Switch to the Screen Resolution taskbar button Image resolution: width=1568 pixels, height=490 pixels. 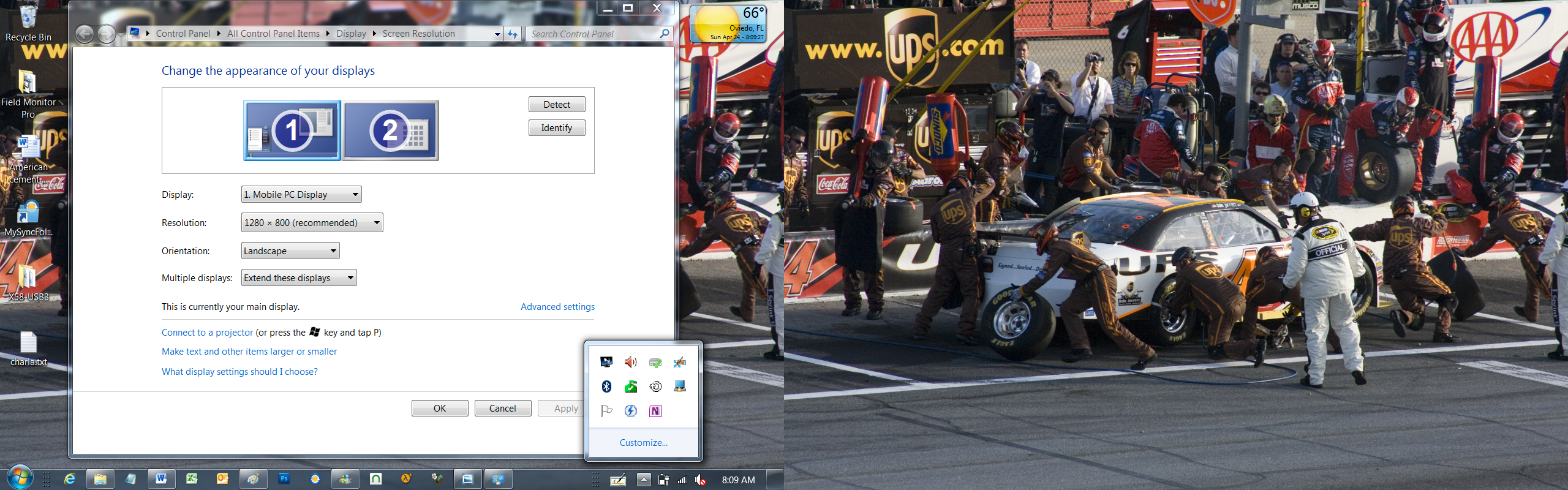point(499,479)
